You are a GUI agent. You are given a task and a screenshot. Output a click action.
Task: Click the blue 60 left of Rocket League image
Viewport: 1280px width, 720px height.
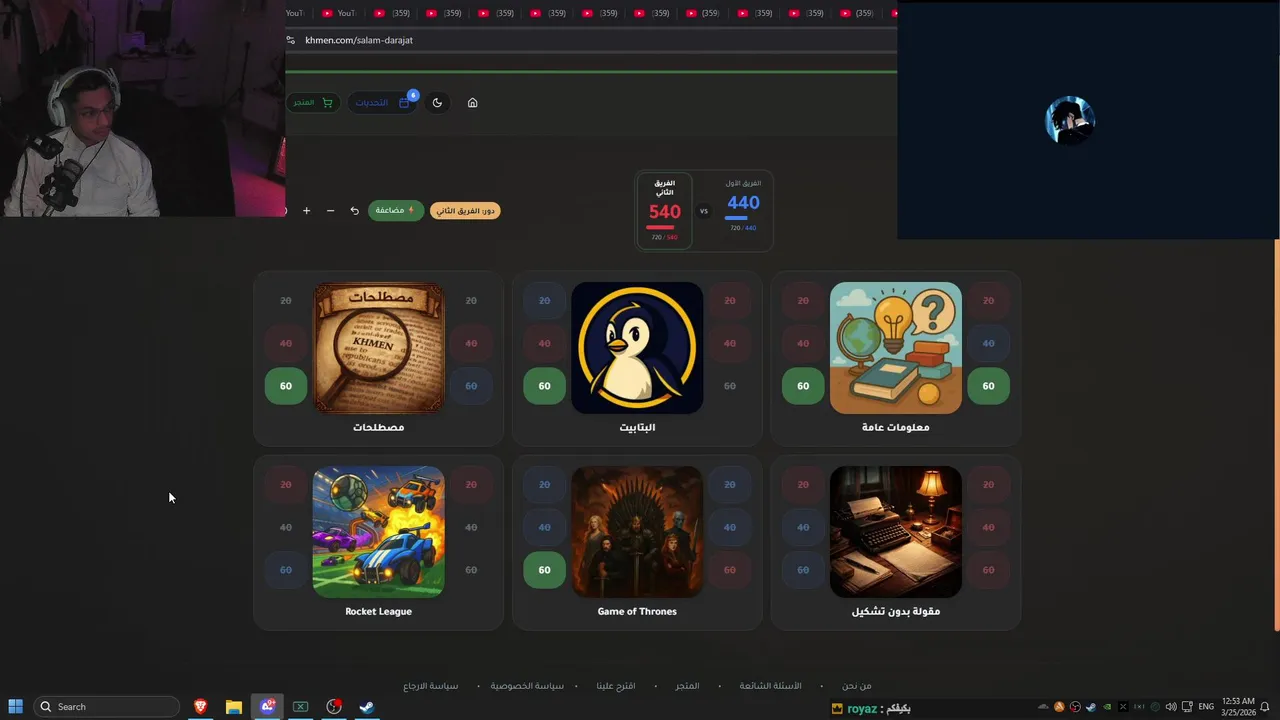coord(286,570)
